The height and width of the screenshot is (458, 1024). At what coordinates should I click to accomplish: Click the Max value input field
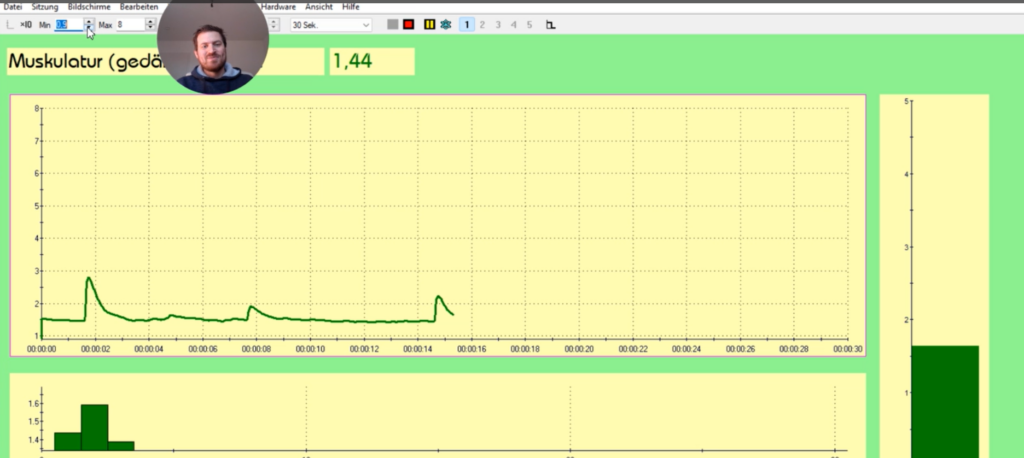click(x=130, y=24)
